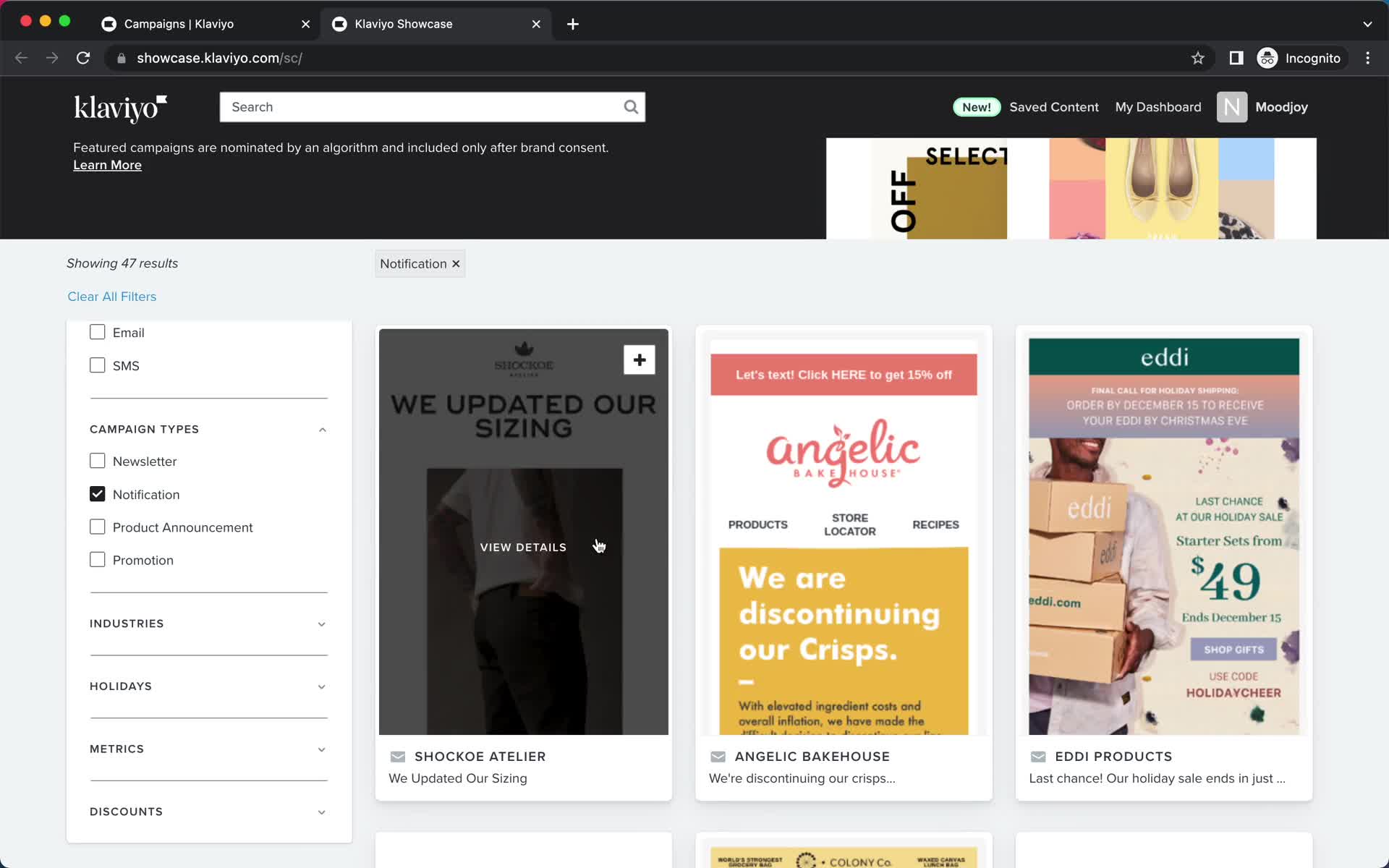Click View Details on Shockoe card
The image size is (1389, 868).
523,548
